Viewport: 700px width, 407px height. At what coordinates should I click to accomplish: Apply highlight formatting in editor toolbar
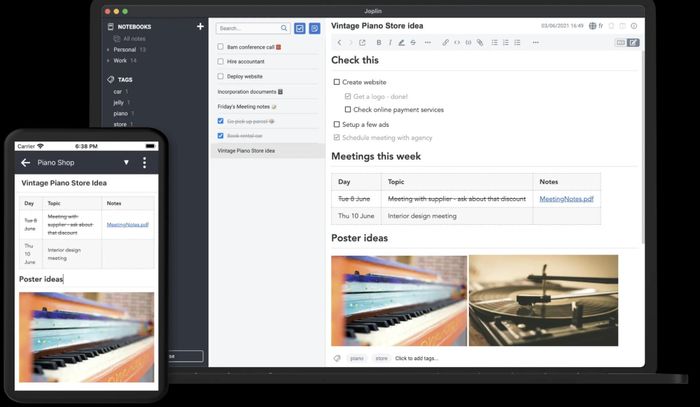point(401,42)
